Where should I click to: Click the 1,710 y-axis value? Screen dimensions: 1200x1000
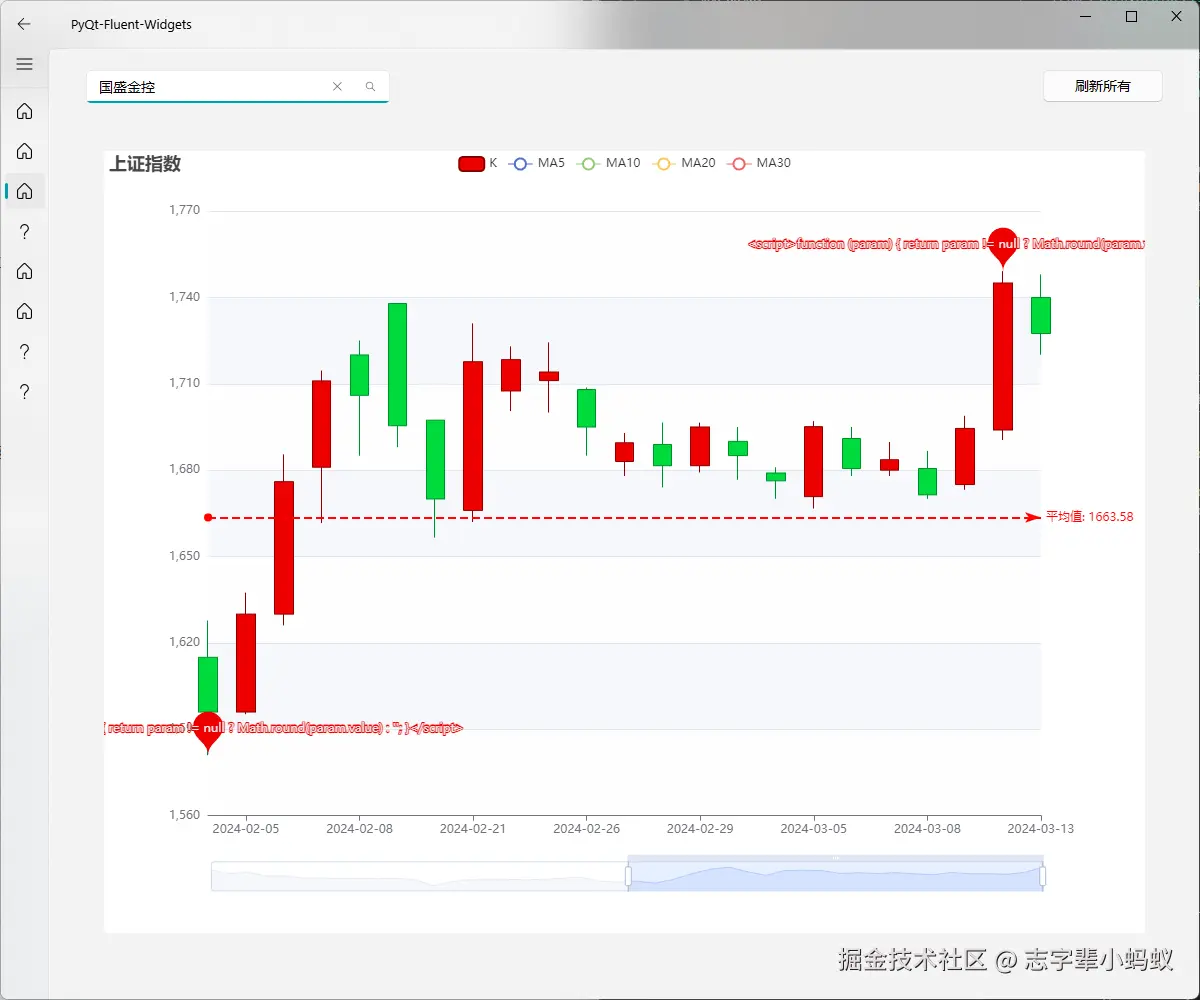pyautogui.click(x=183, y=383)
